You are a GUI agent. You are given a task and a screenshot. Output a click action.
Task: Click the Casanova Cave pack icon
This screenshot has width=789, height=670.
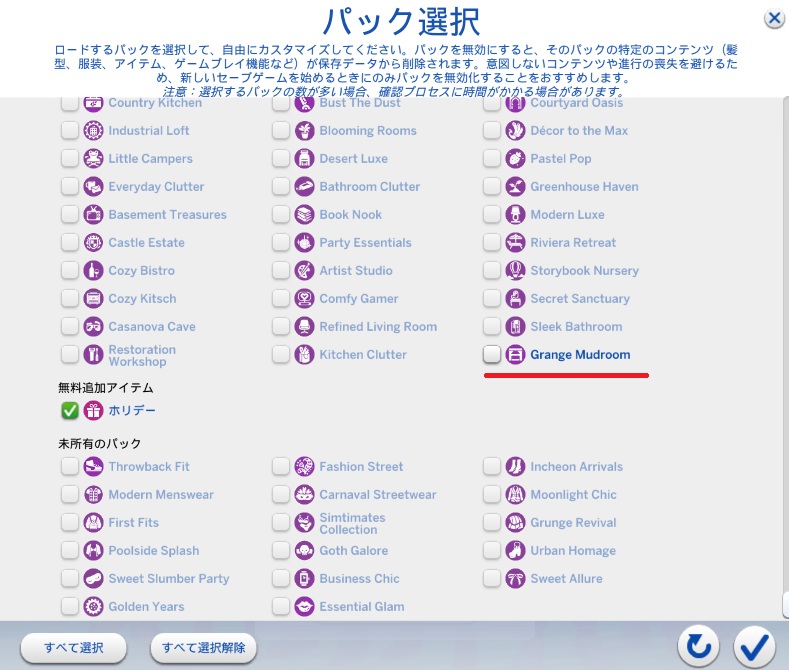[x=93, y=326]
